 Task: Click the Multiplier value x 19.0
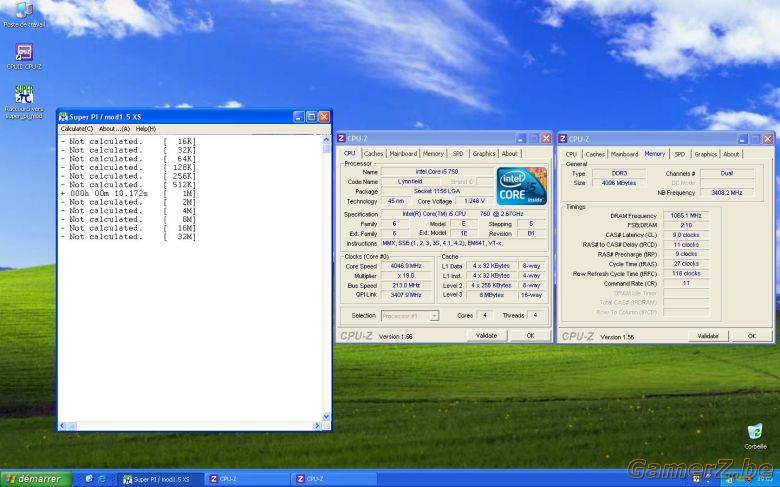pyautogui.click(x=405, y=276)
